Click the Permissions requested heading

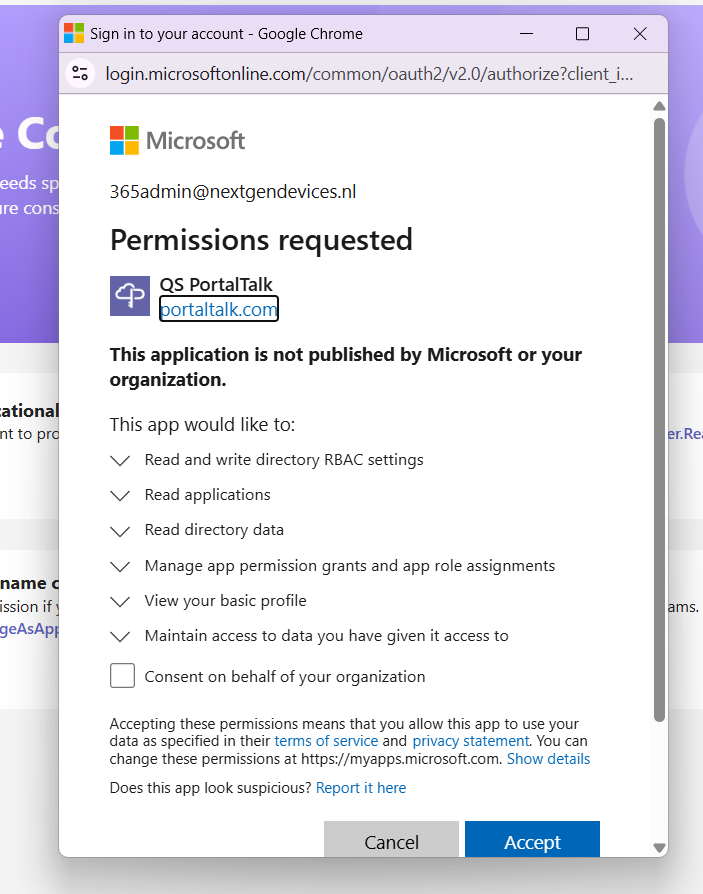[x=261, y=239]
